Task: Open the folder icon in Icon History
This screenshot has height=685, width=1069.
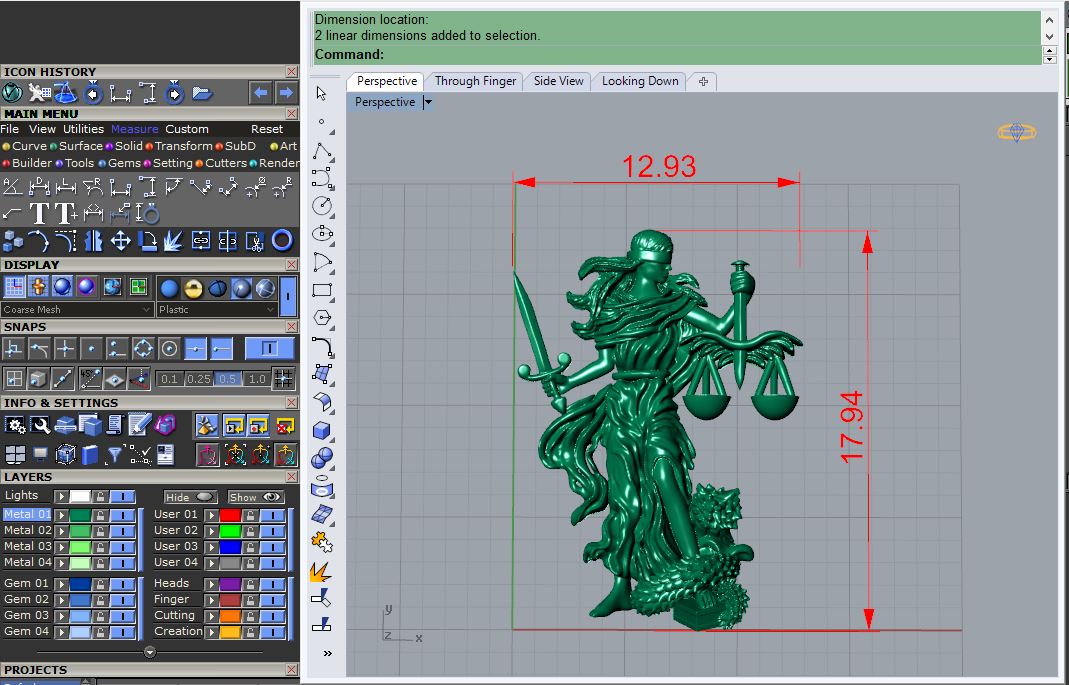Action: 202,93
